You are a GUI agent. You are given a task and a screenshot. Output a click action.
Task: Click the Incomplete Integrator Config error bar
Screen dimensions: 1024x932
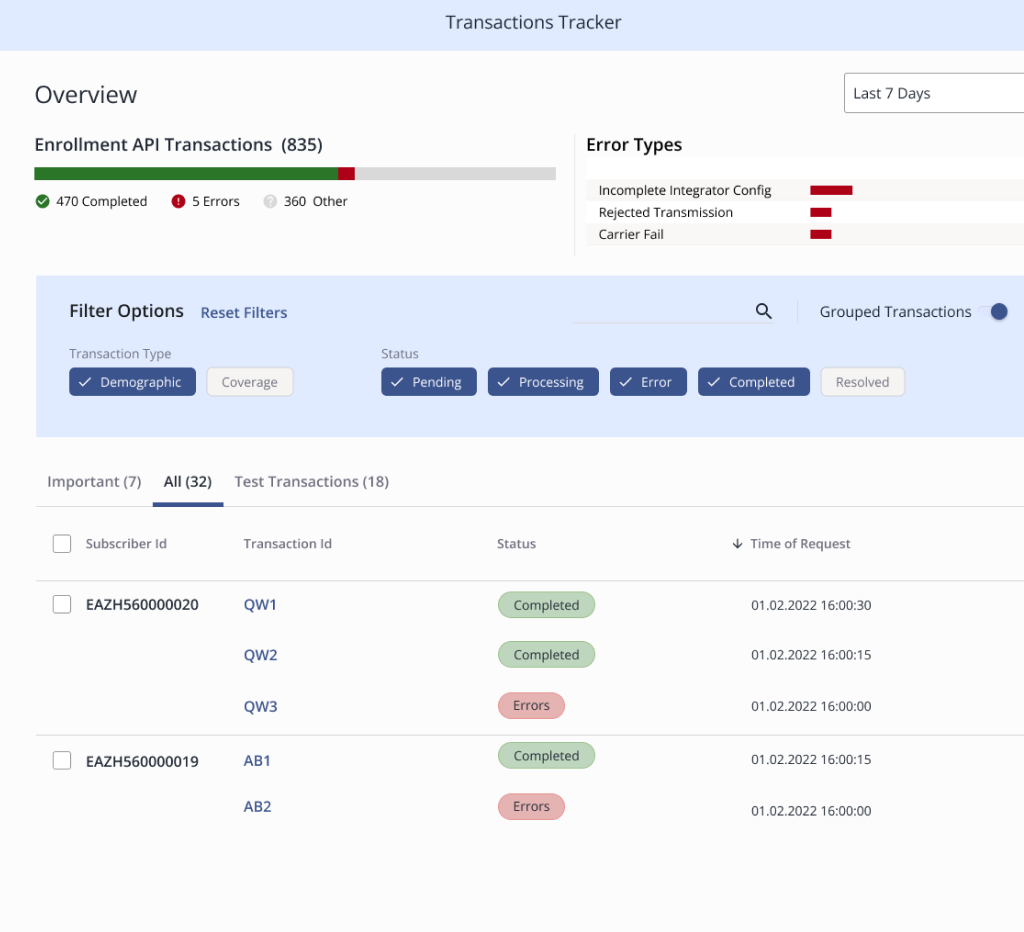[831, 190]
